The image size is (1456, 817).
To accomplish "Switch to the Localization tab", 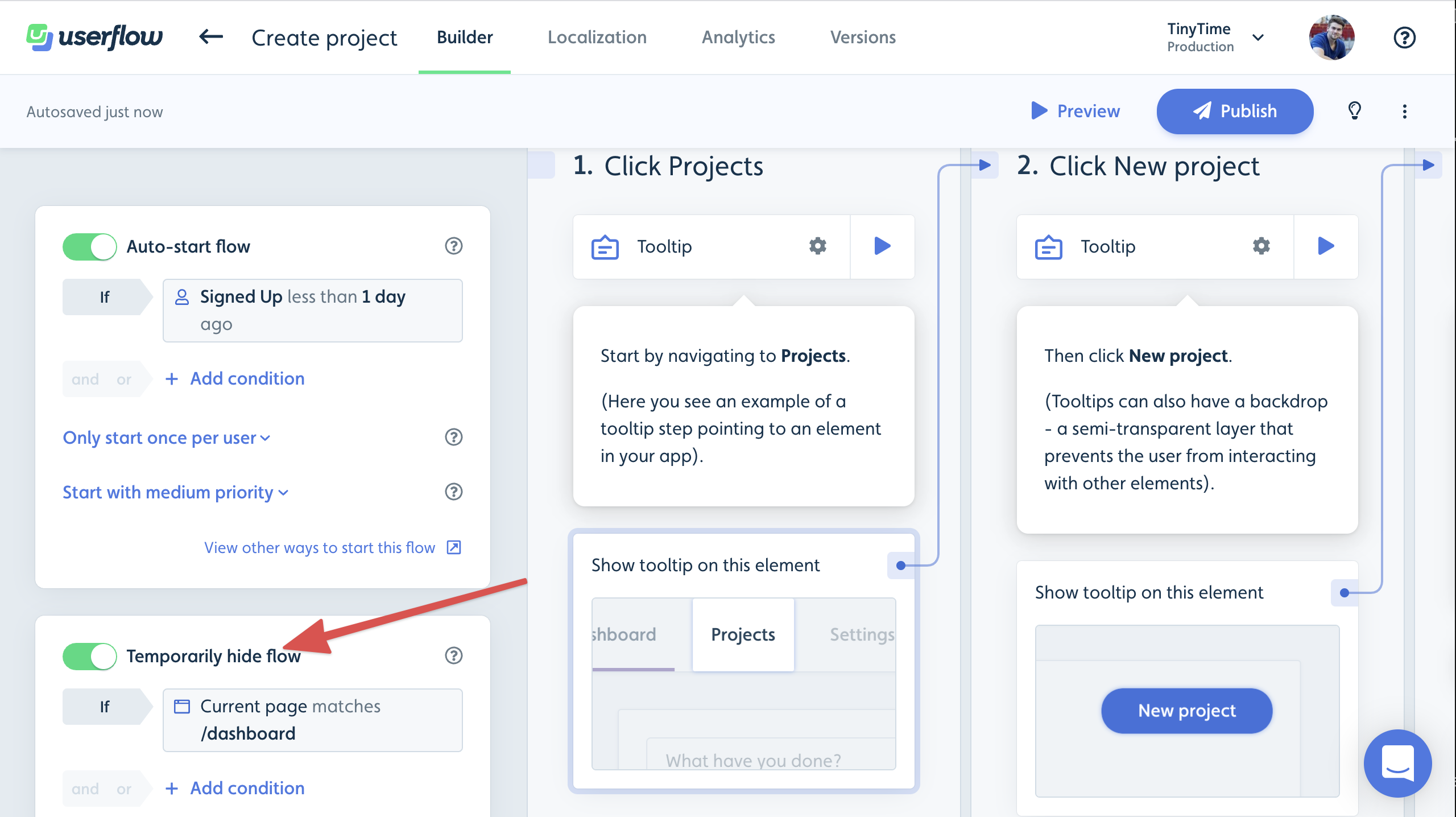I will tap(597, 37).
